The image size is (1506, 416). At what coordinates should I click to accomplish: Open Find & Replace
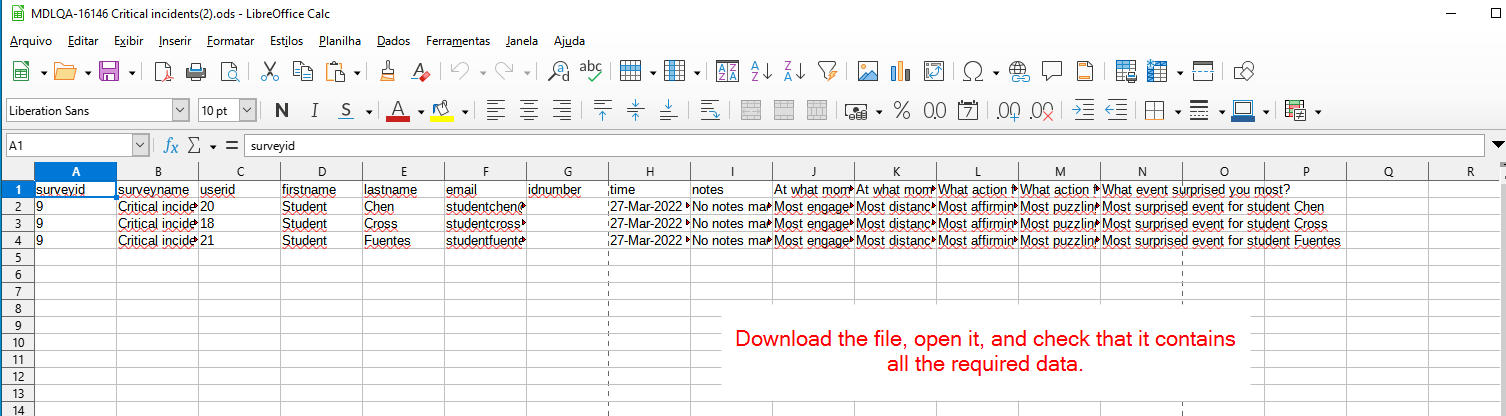pyautogui.click(x=560, y=71)
